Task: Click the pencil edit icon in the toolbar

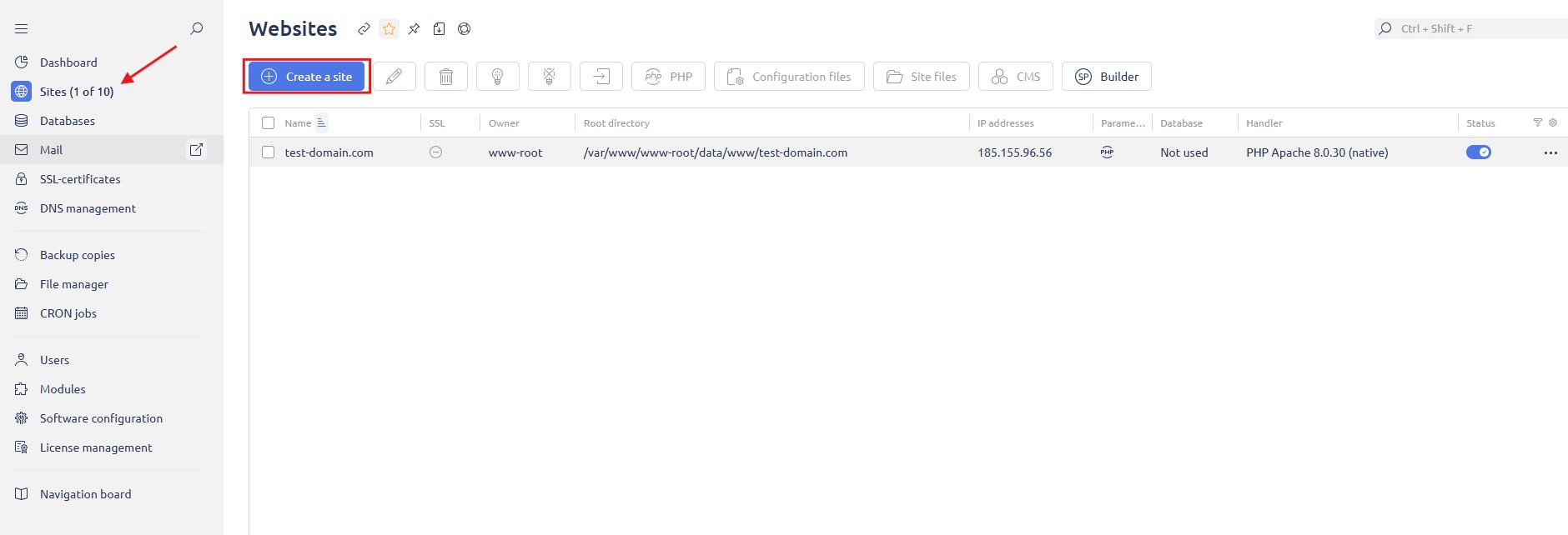Action: [395, 77]
